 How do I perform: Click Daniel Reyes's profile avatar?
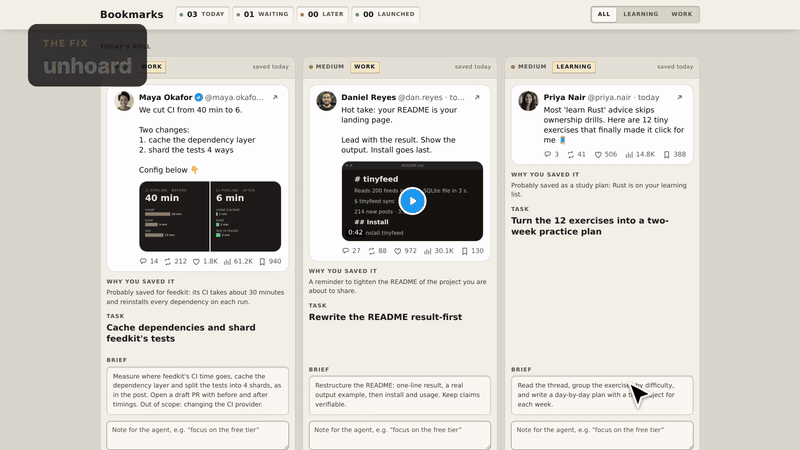point(326,101)
